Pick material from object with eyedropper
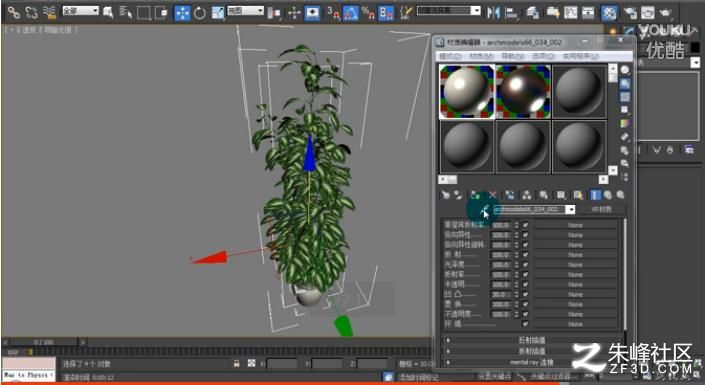The image size is (705, 385). point(485,210)
